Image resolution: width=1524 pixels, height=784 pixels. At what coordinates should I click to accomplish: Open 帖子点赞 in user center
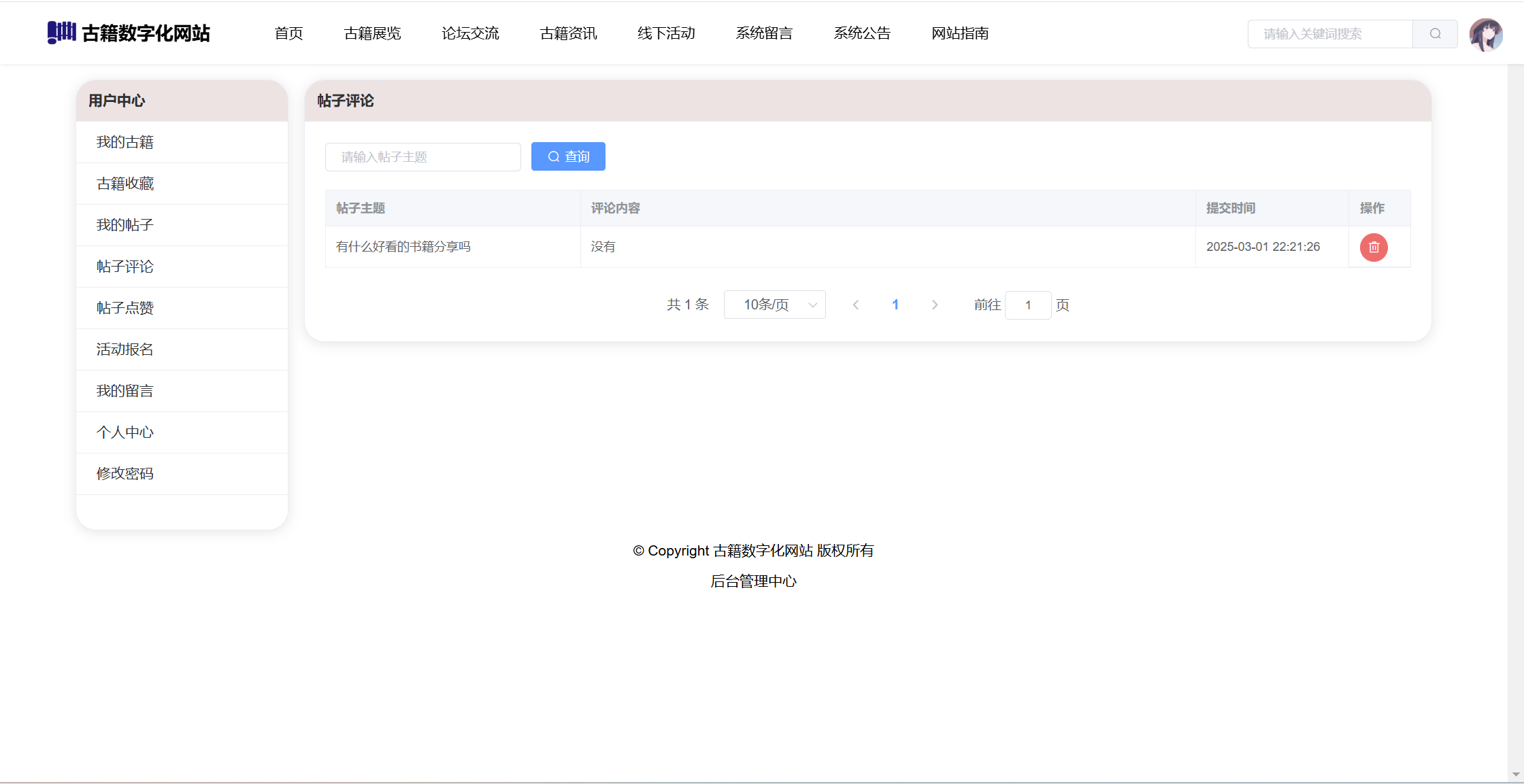click(125, 308)
